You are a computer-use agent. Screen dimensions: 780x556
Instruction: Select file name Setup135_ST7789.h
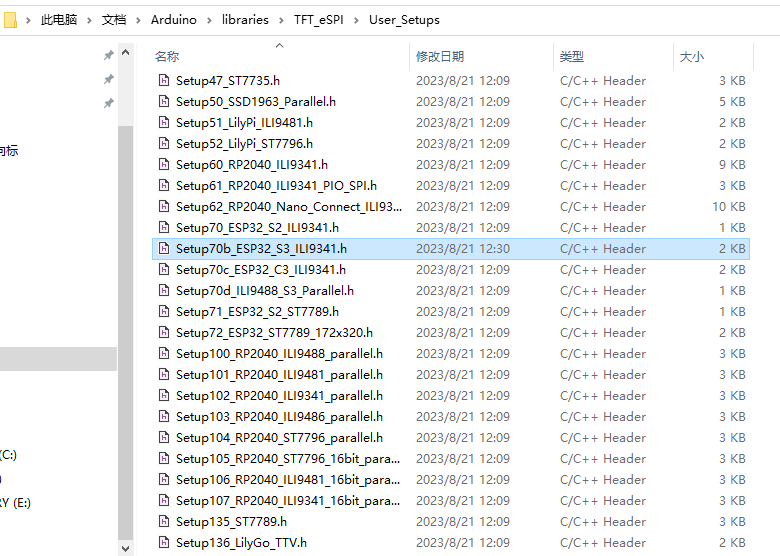[231, 521]
